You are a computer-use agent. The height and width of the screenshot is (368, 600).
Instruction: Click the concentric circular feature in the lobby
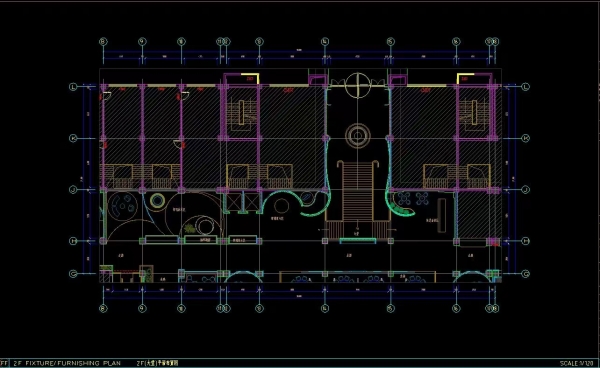pos(357,135)
